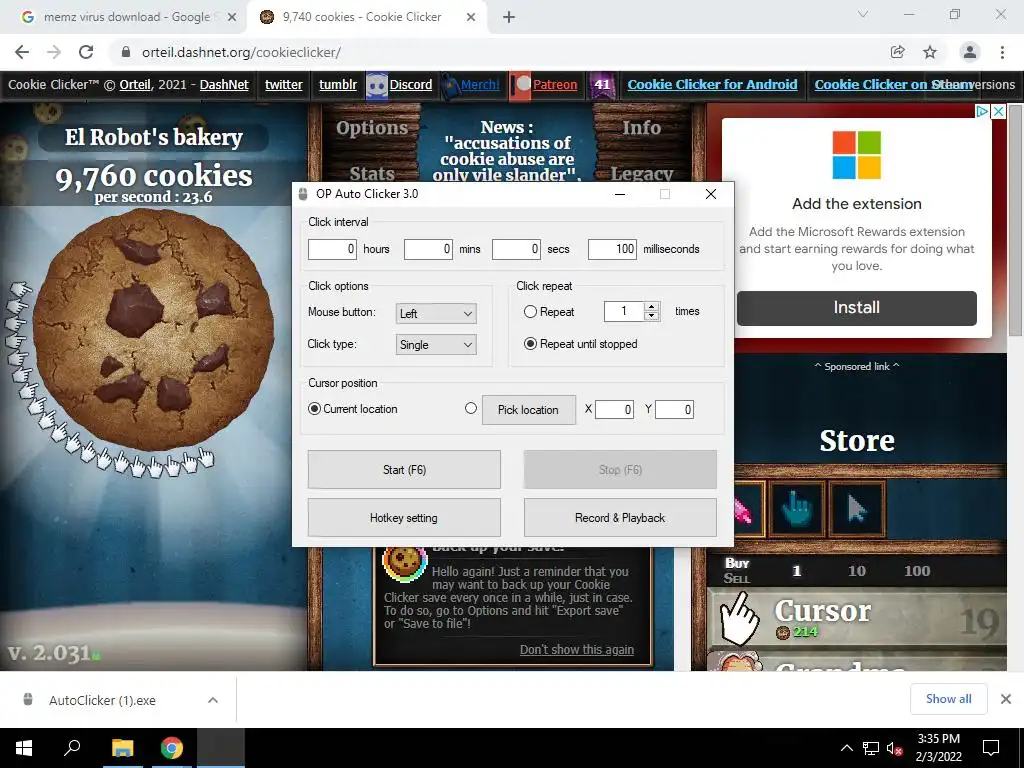Bookmark this page with star icon
Viewport: 1024px width, 768px height.
pyautogui.click(x=930, y=52)
